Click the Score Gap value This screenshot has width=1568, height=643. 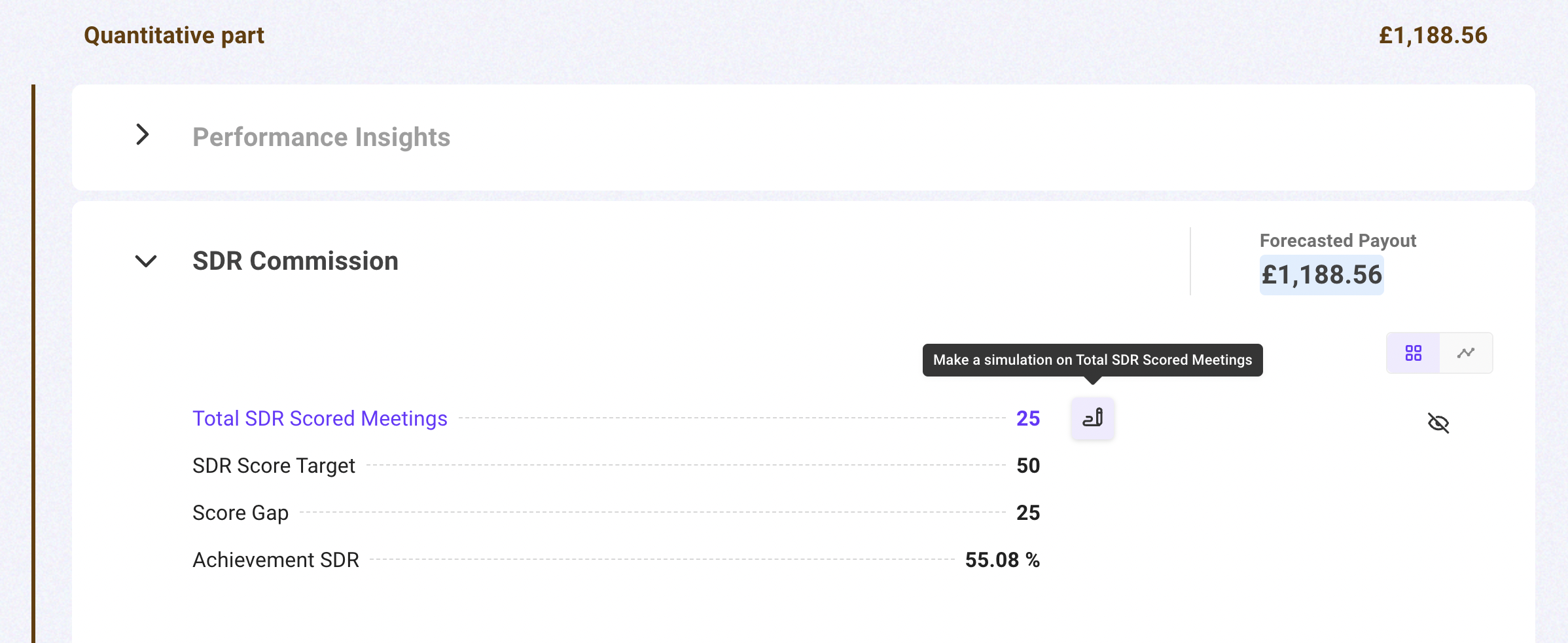(x=1027, y=513)
